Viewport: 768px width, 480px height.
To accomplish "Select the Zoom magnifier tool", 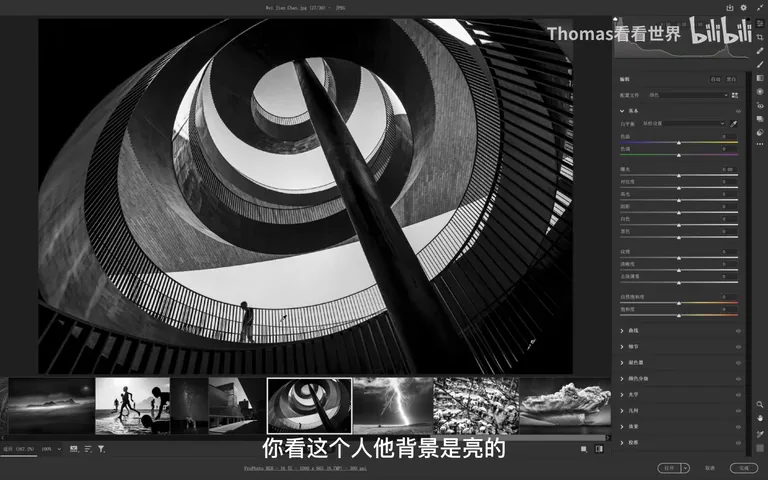I will [760, 405].
